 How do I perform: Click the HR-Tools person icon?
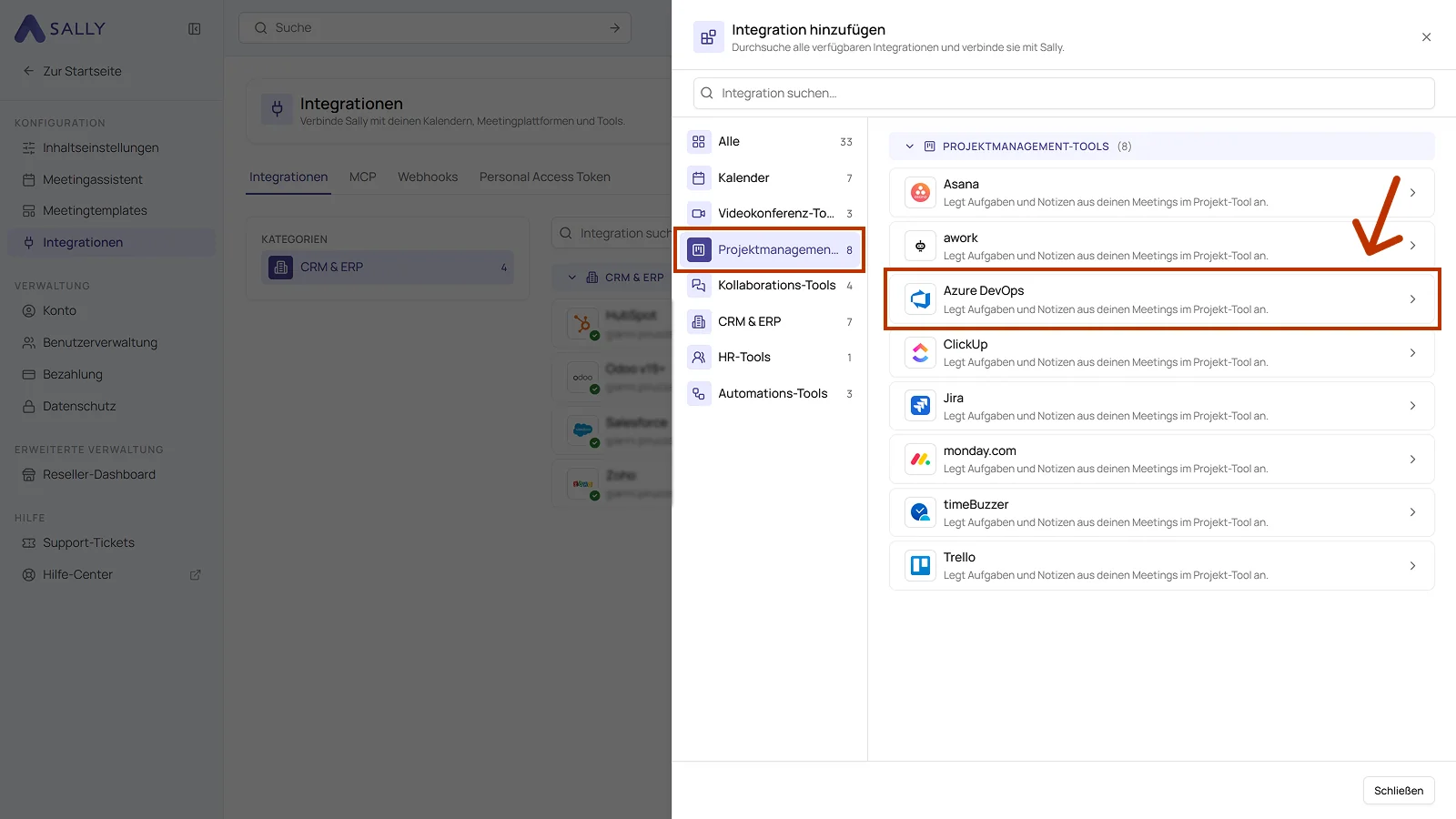[x=699, y=358]
